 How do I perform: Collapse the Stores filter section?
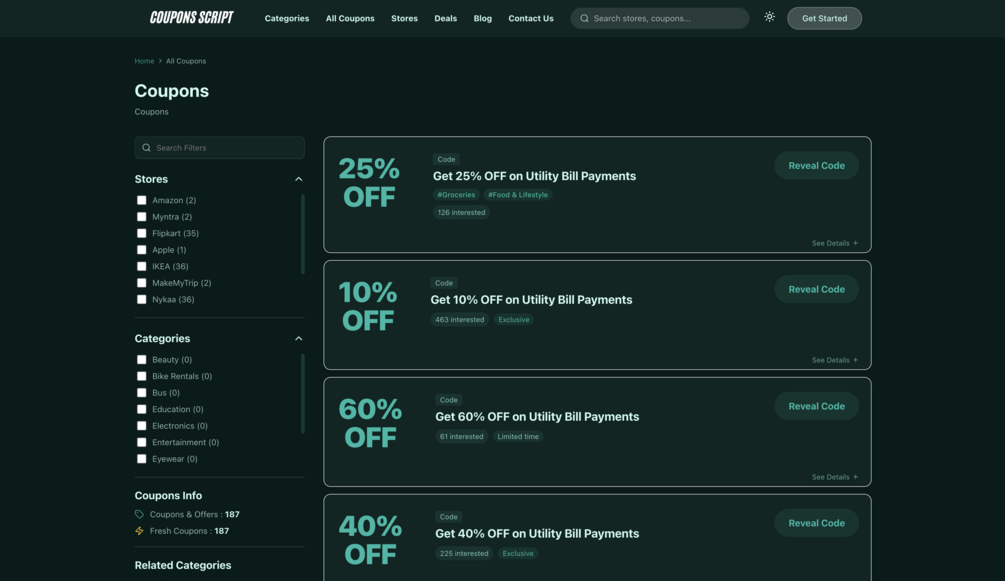pos(299,179)
